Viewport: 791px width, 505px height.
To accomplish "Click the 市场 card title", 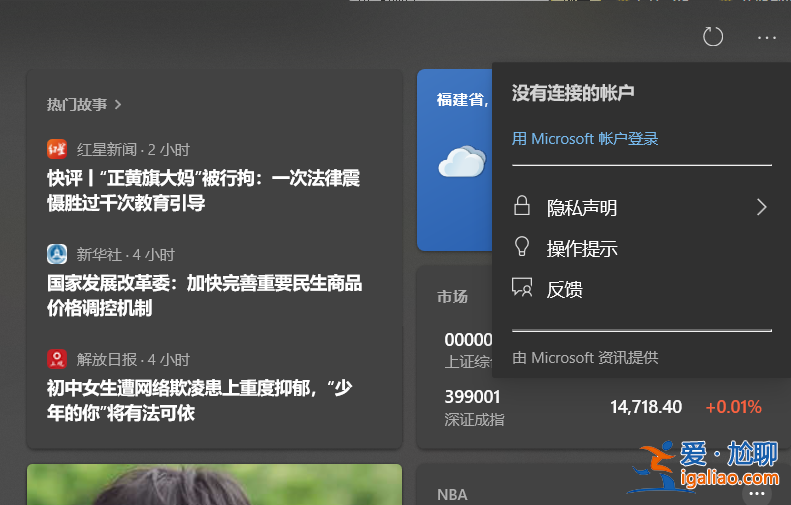I will coord(452,297).
